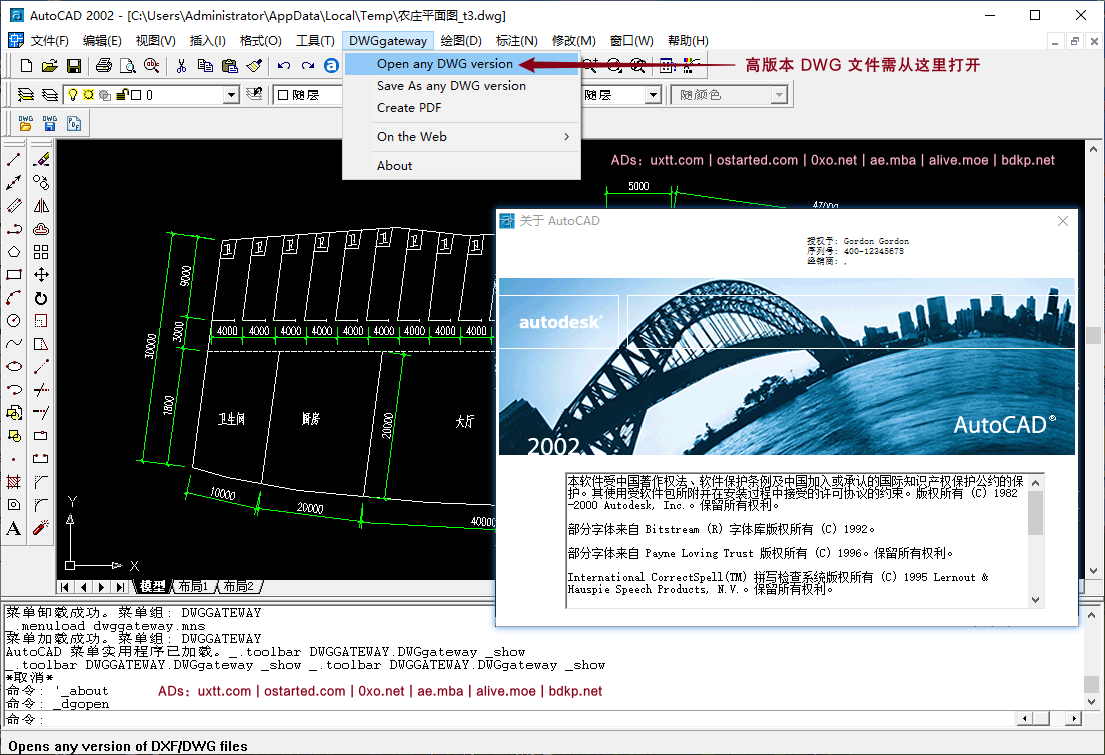Redo the last undone action
This screenshot has width=1105, height=755.
[x=308, y=66]
